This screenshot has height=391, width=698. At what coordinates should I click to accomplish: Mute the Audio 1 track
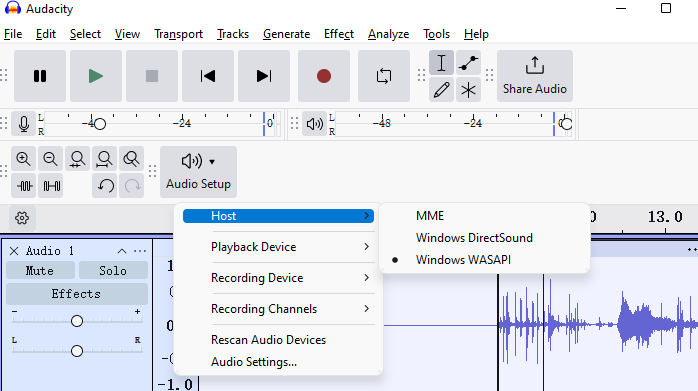(40, 271)
